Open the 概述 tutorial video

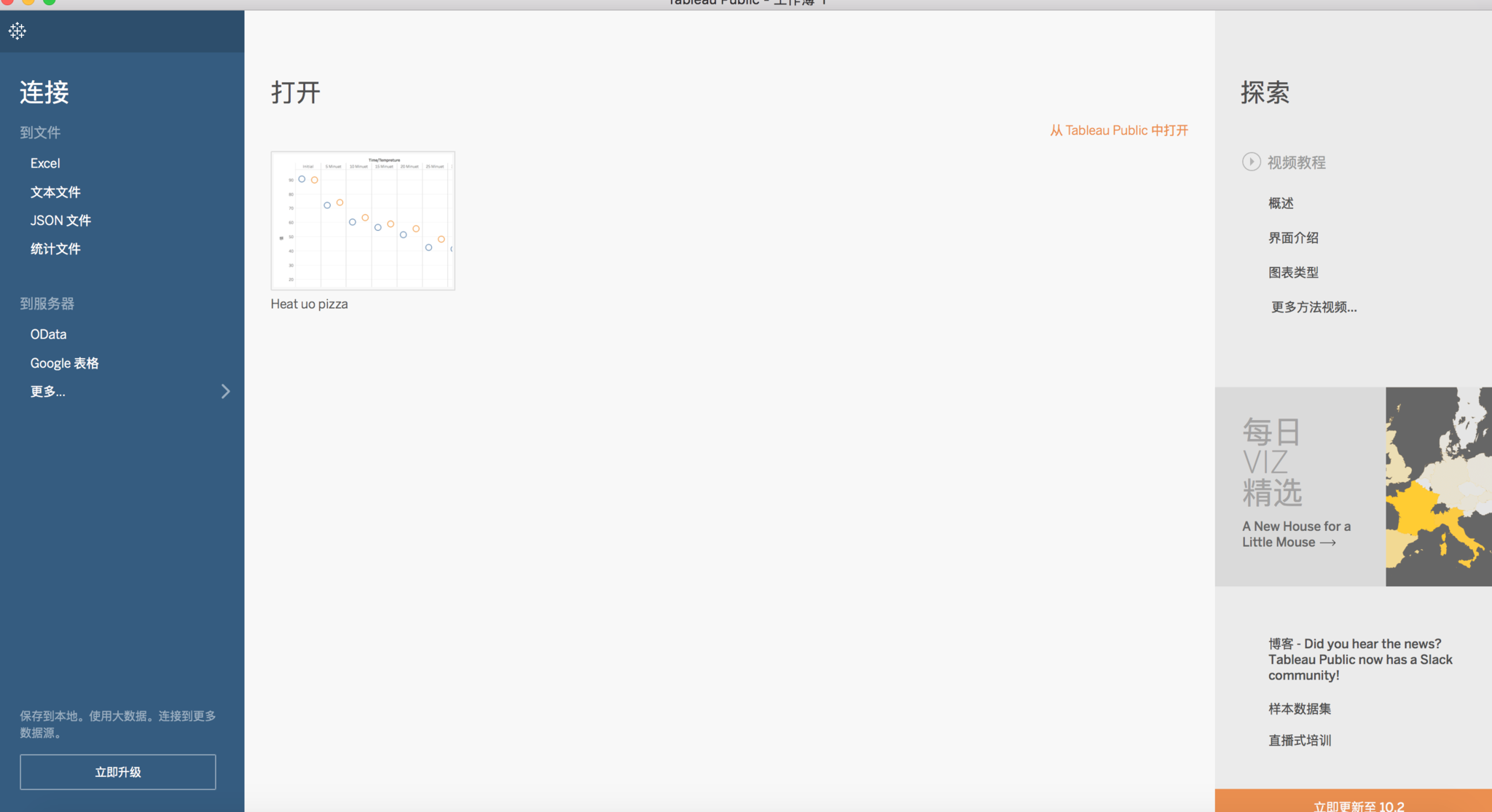coord(1281,203)
